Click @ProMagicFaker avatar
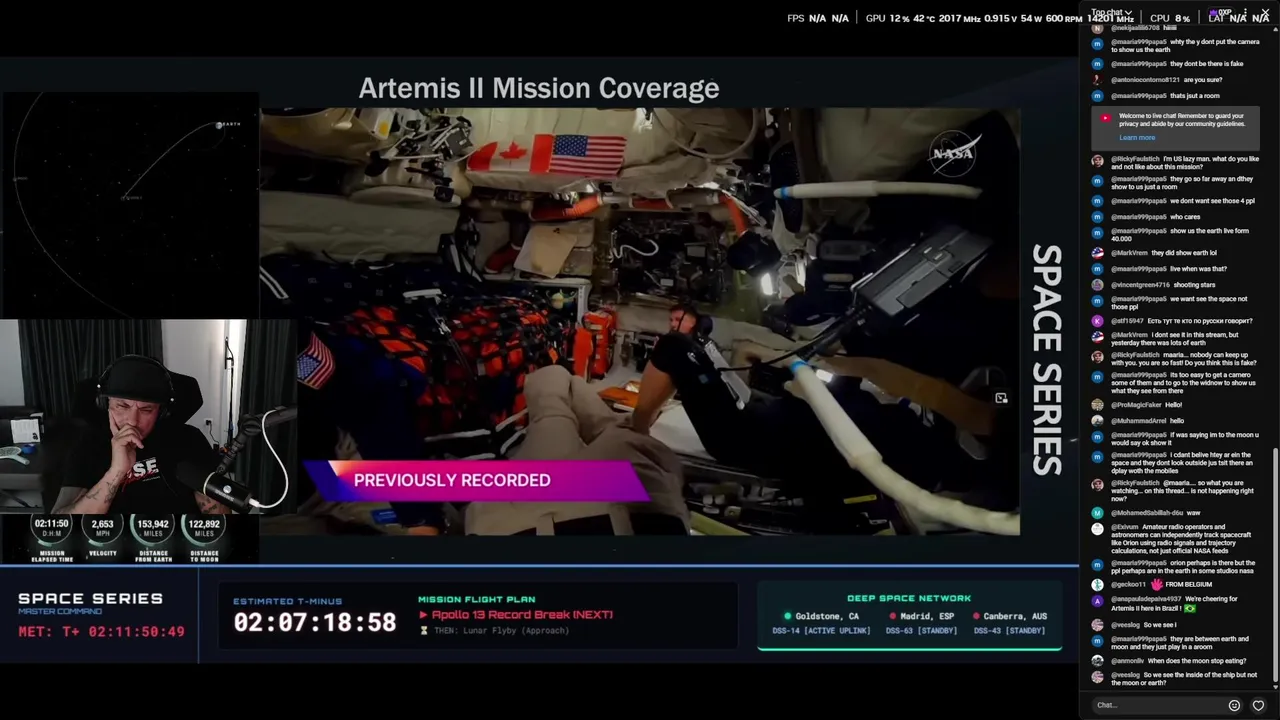Viewport: 1280px width, 720px height. pos(1097,405)
